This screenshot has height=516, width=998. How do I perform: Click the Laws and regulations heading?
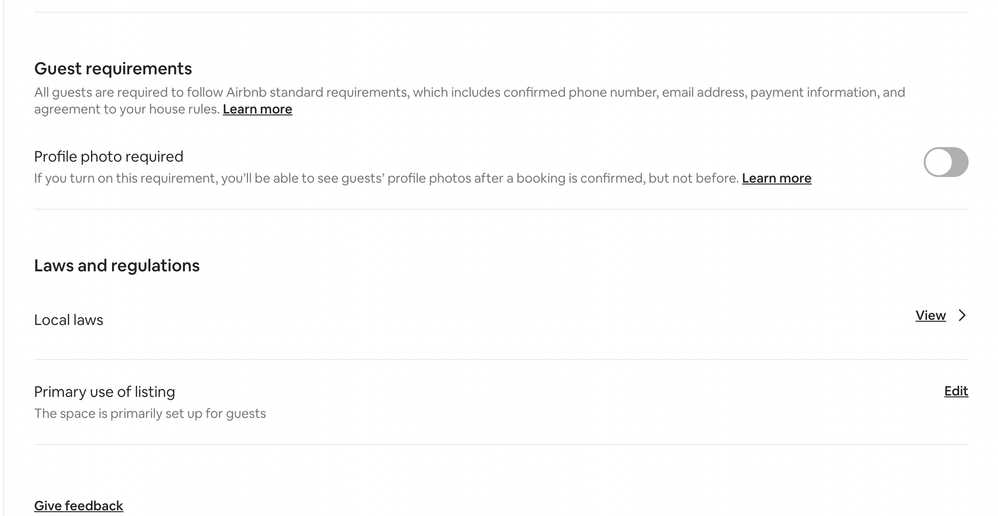point(117,266)
